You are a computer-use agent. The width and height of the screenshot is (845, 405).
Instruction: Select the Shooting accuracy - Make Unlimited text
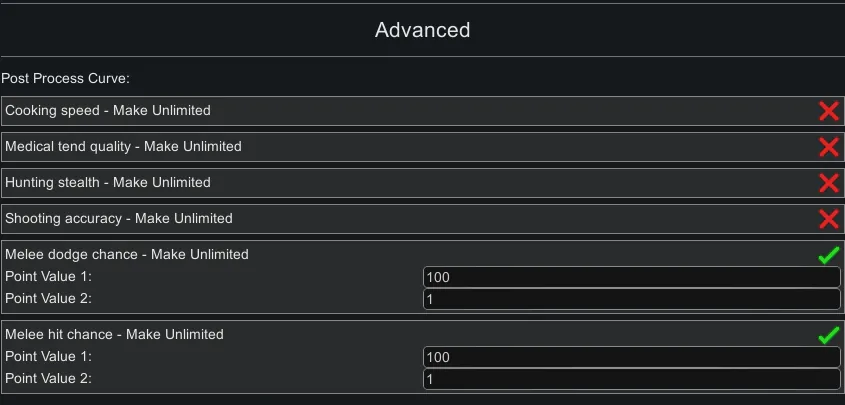(119, 218)
